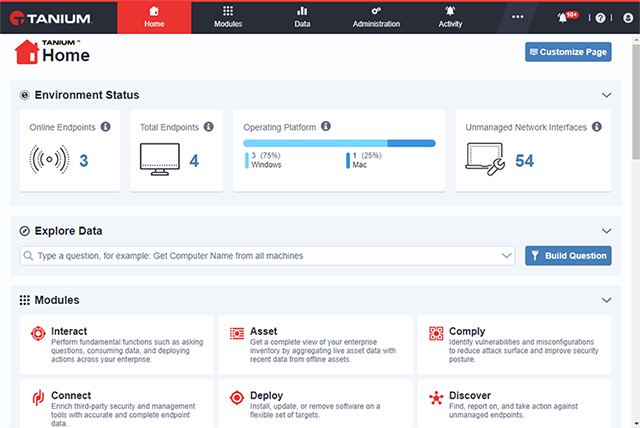Open the Deploy module icon
Viewport: 640px width, 428px height.
pyautogui.click(x=237, y=398)
